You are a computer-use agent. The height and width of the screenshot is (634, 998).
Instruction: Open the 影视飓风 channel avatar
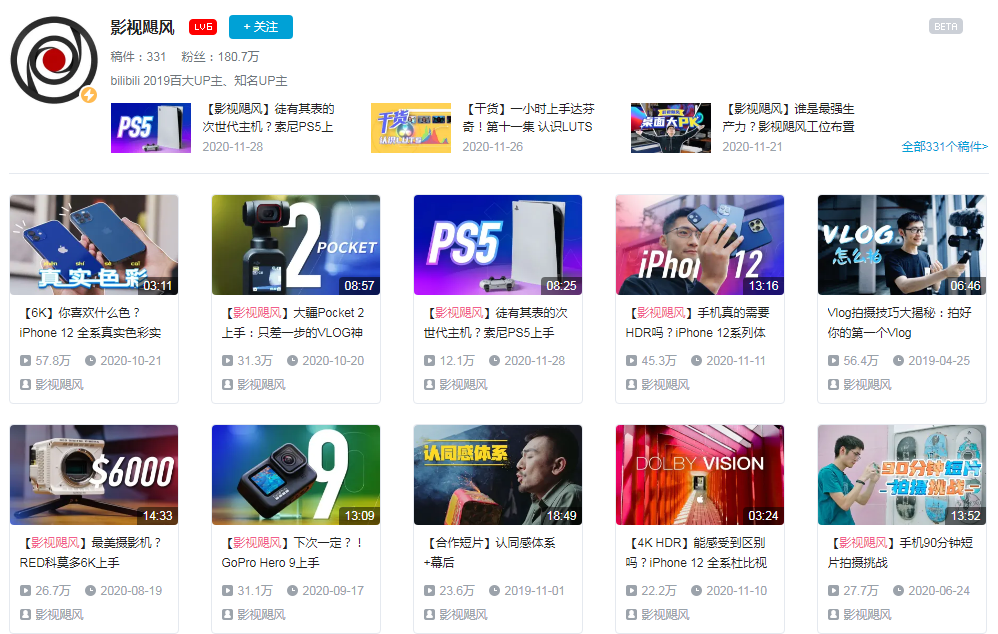[x=54, y=60]
